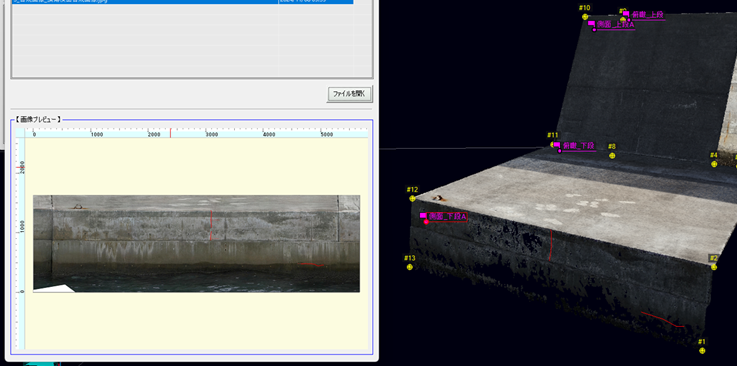Viewport: 737px width, 366px height.
Task: Click the wall image in preview pane
Action: pos(196,243)
